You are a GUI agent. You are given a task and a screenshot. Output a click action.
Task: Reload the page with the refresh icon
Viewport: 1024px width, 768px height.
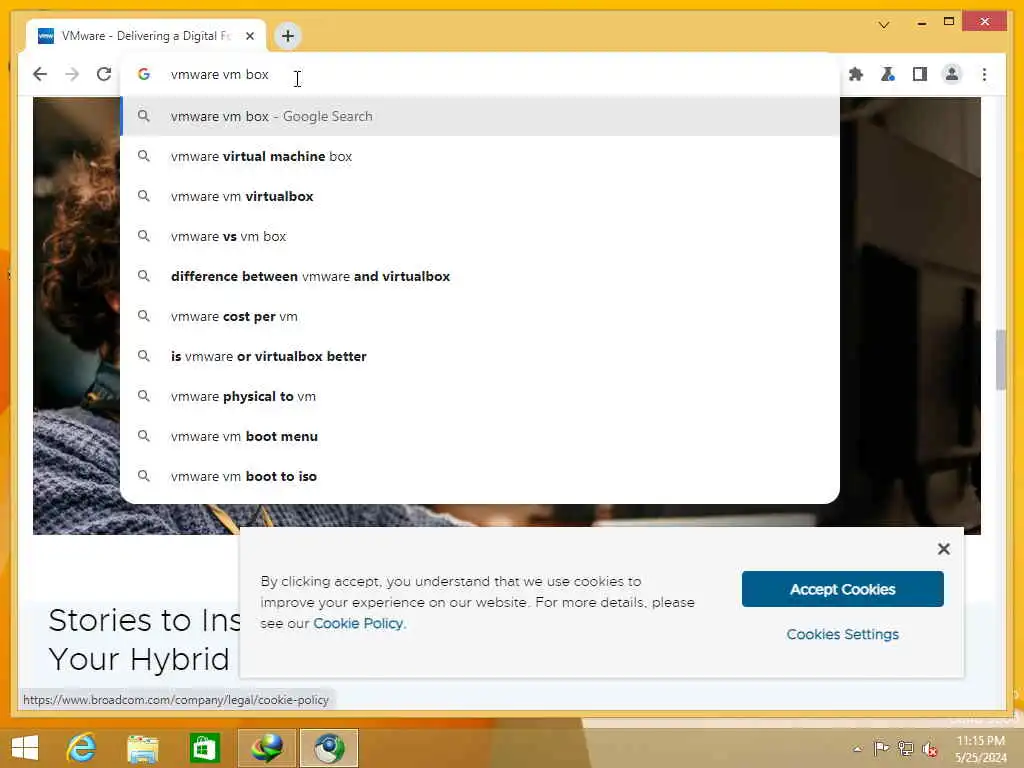click(104, 74)
